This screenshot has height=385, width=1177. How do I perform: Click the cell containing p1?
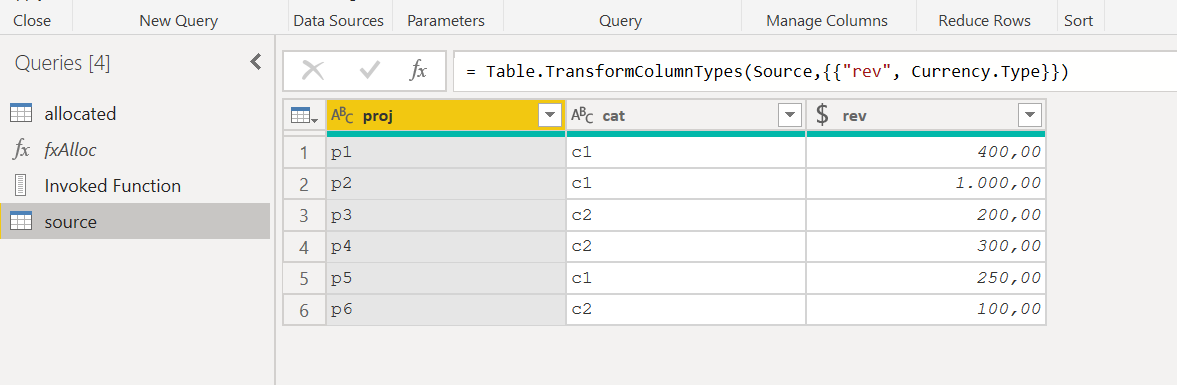click(446, 152)
